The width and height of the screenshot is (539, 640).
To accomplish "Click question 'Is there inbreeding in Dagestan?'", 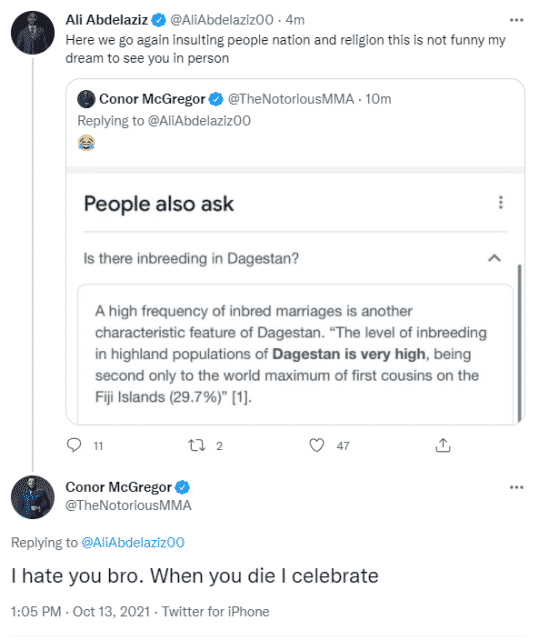I will (x=191, y=258).
